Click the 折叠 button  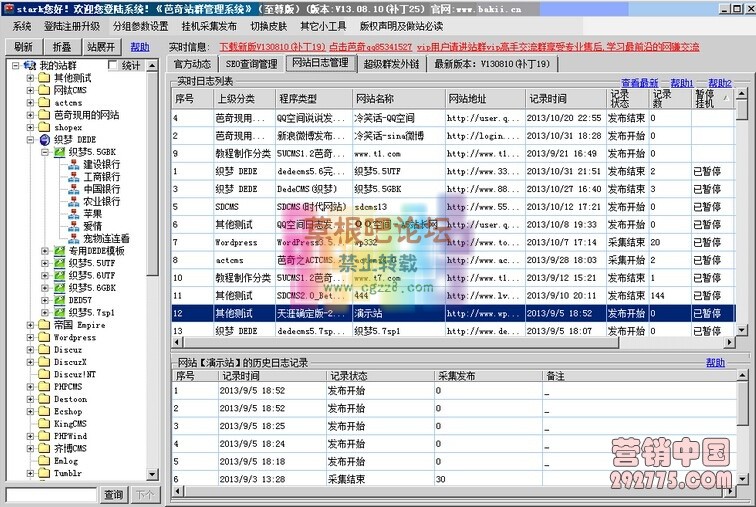pyautogui.click(x=62, y=47)
